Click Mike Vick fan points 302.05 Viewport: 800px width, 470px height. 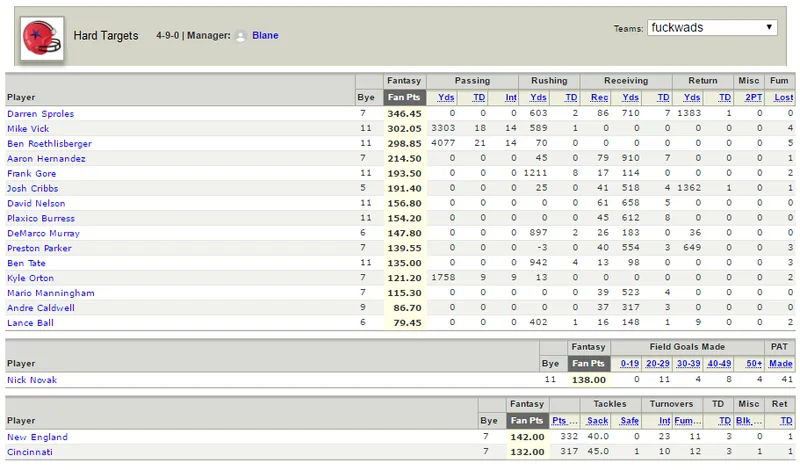(x=405, y=129)
